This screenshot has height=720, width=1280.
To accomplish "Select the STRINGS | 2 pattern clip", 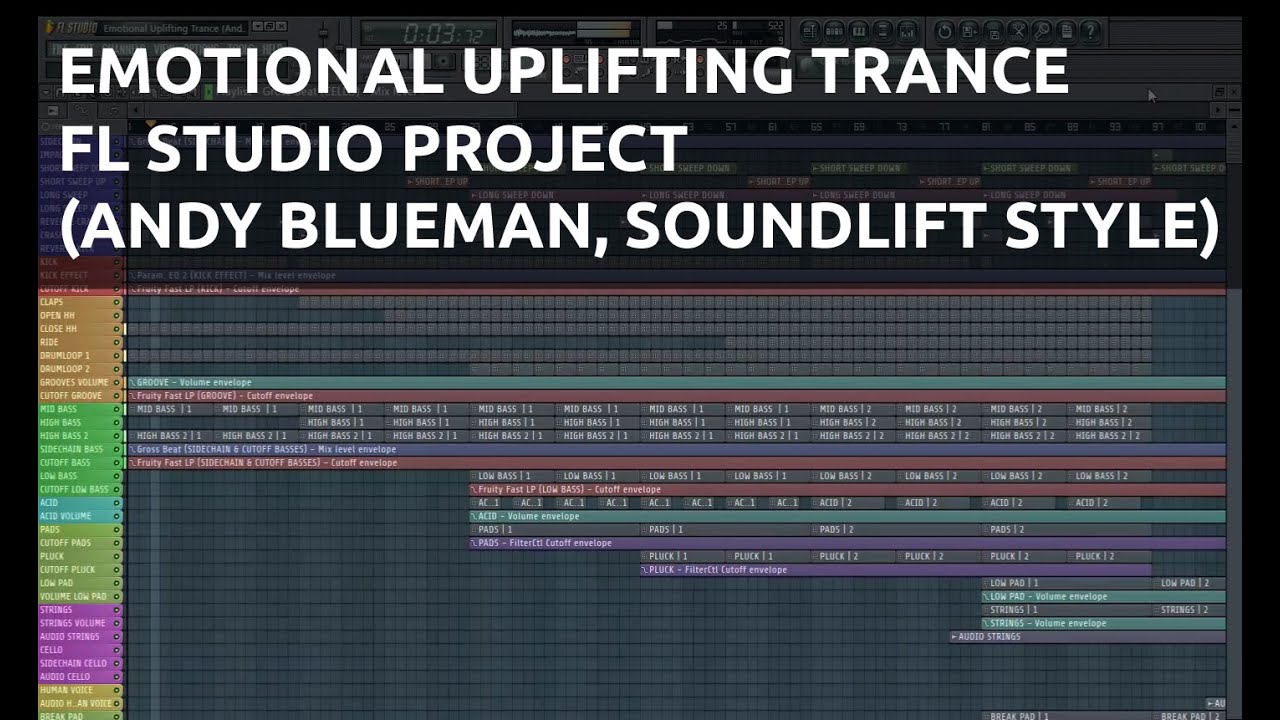I will 1189,610.
